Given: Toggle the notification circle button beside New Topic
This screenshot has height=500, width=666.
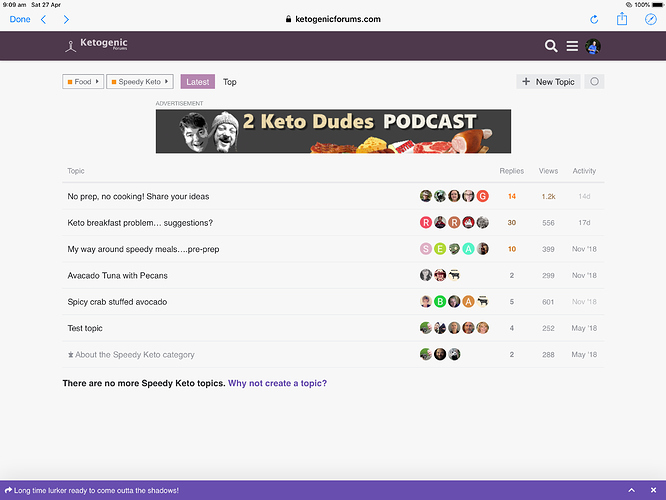Looking at the screenshot, I should pyautogui.click(x=594, y=82).
